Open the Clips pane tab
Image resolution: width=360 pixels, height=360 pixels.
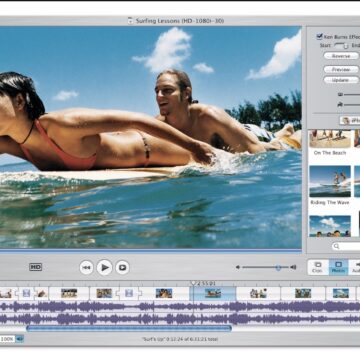click(x=318, y=267)
